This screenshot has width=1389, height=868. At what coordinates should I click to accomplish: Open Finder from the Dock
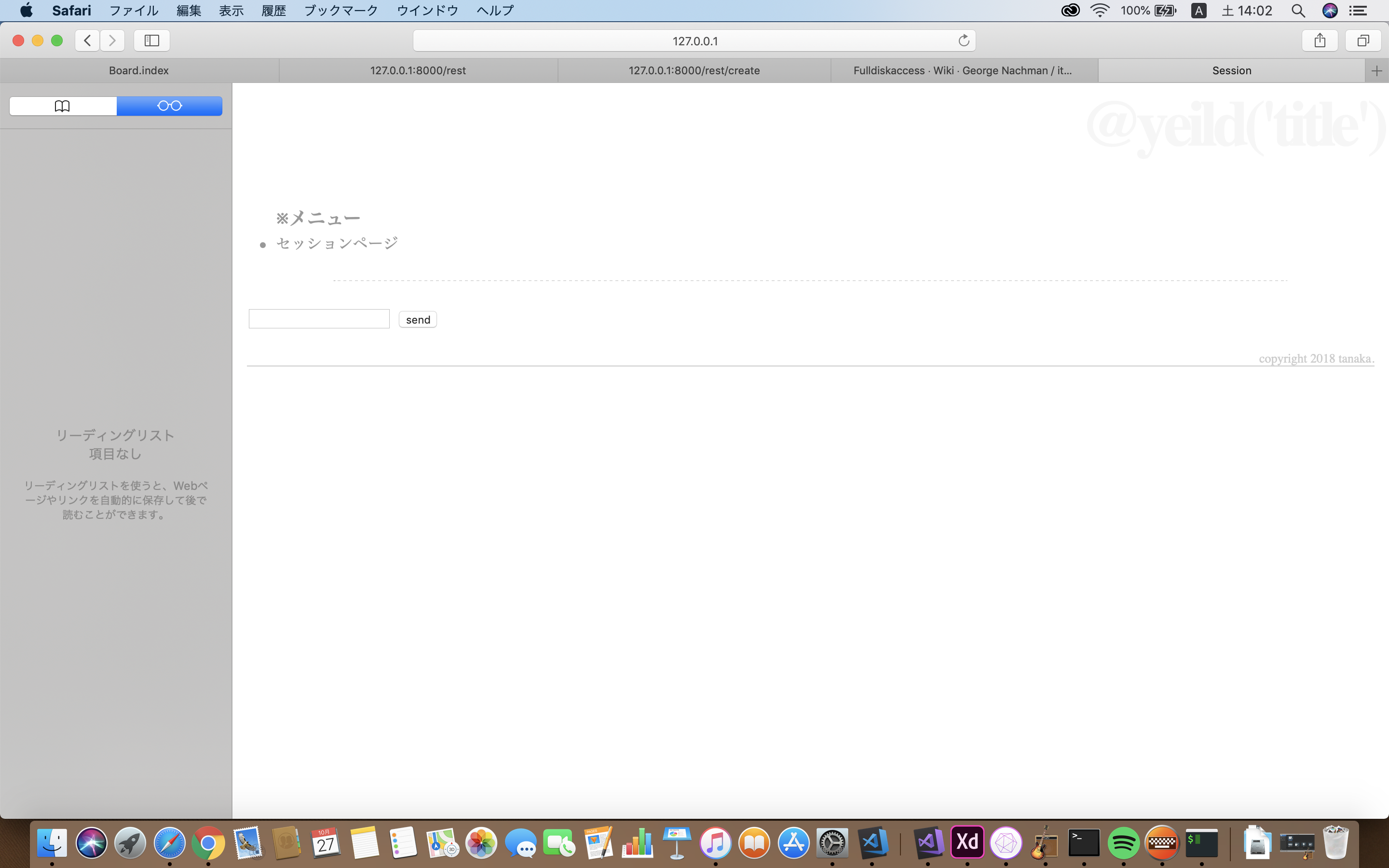click(x=52, y=843)
